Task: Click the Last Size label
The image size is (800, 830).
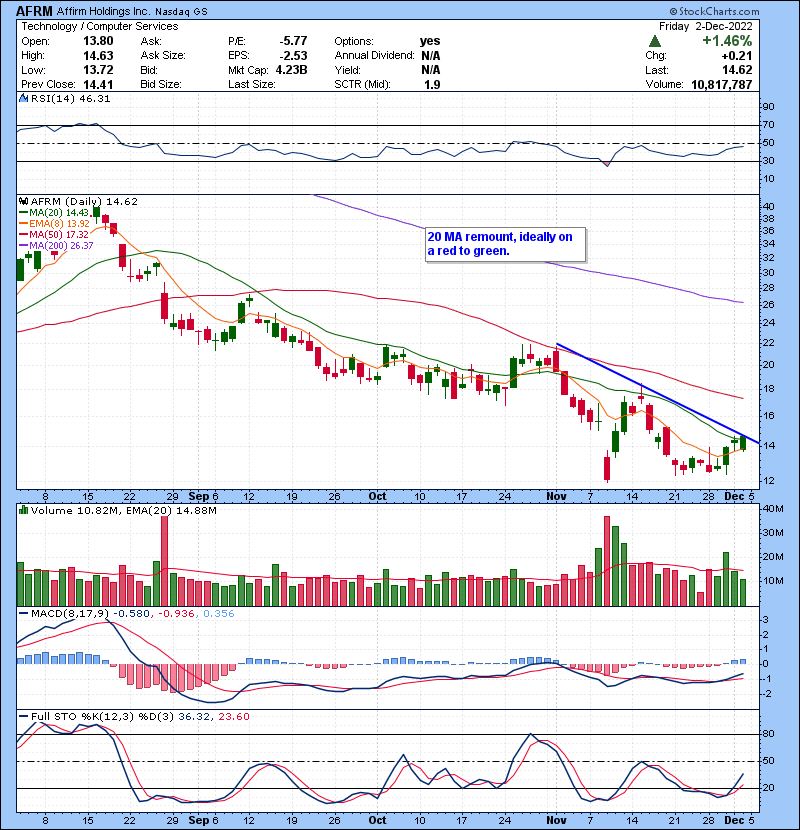Action: point(251,84)
